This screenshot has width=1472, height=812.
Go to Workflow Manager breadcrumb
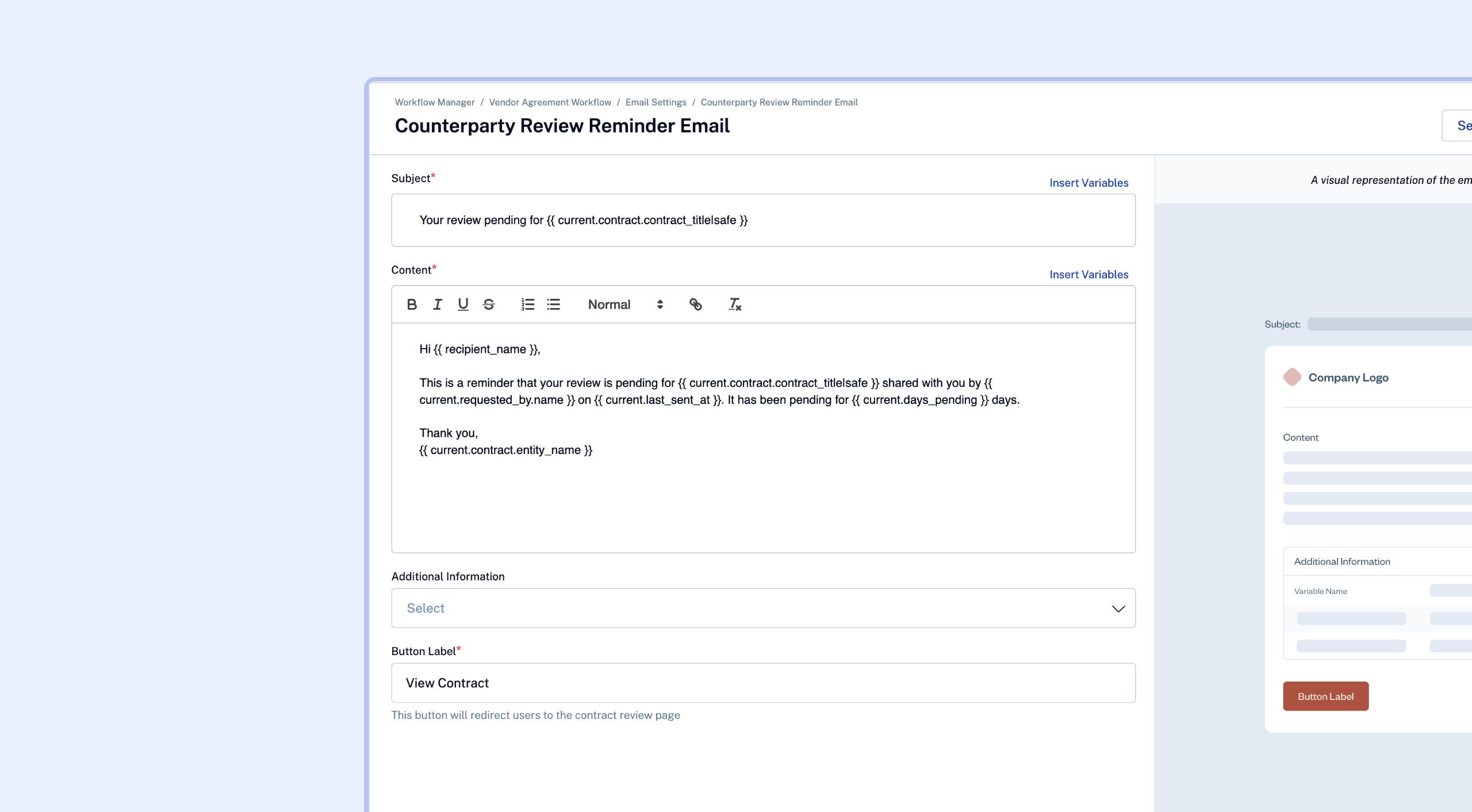click(435, 102)
